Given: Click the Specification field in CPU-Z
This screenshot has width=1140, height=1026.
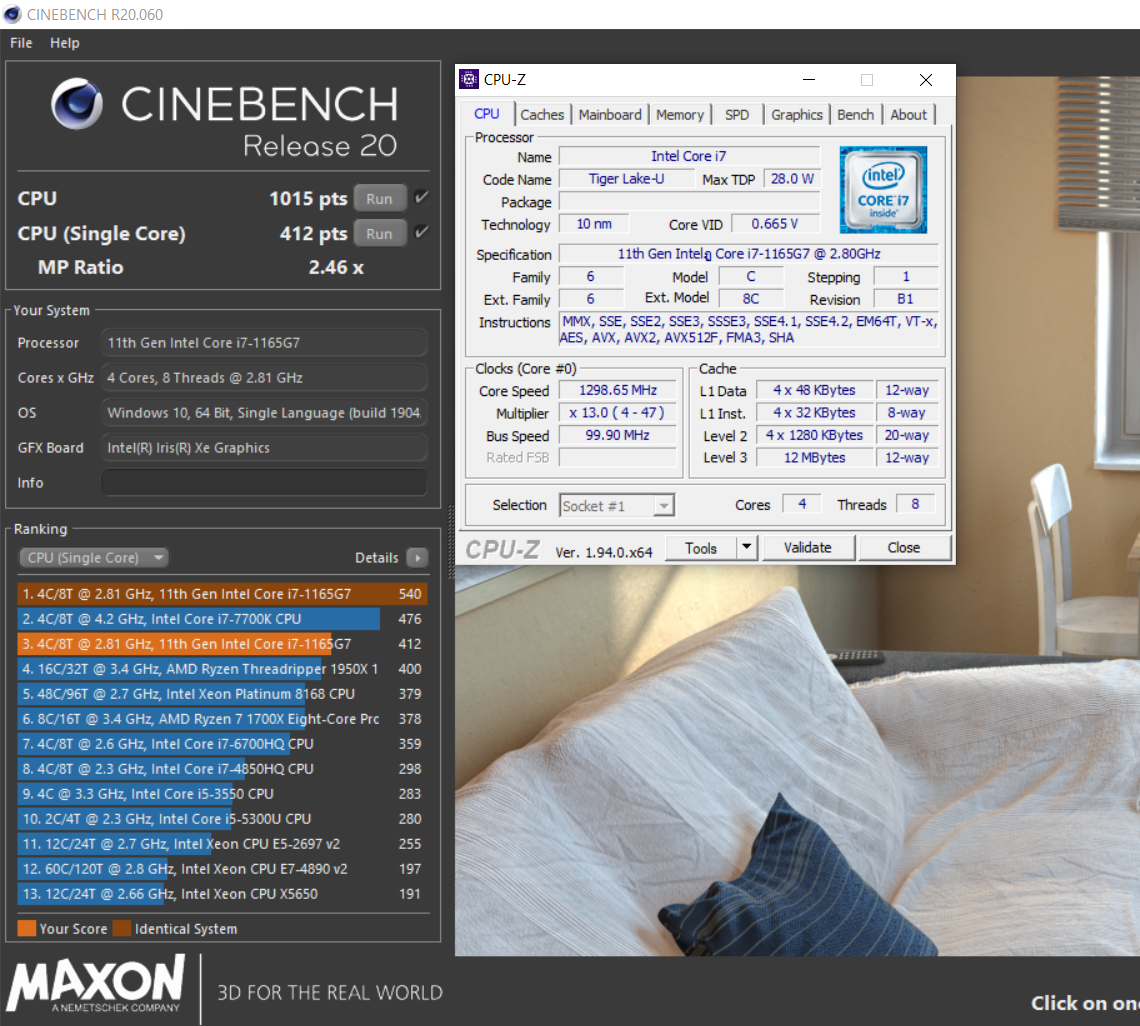Looking at the screenshot, I should (x=749, y=254).
